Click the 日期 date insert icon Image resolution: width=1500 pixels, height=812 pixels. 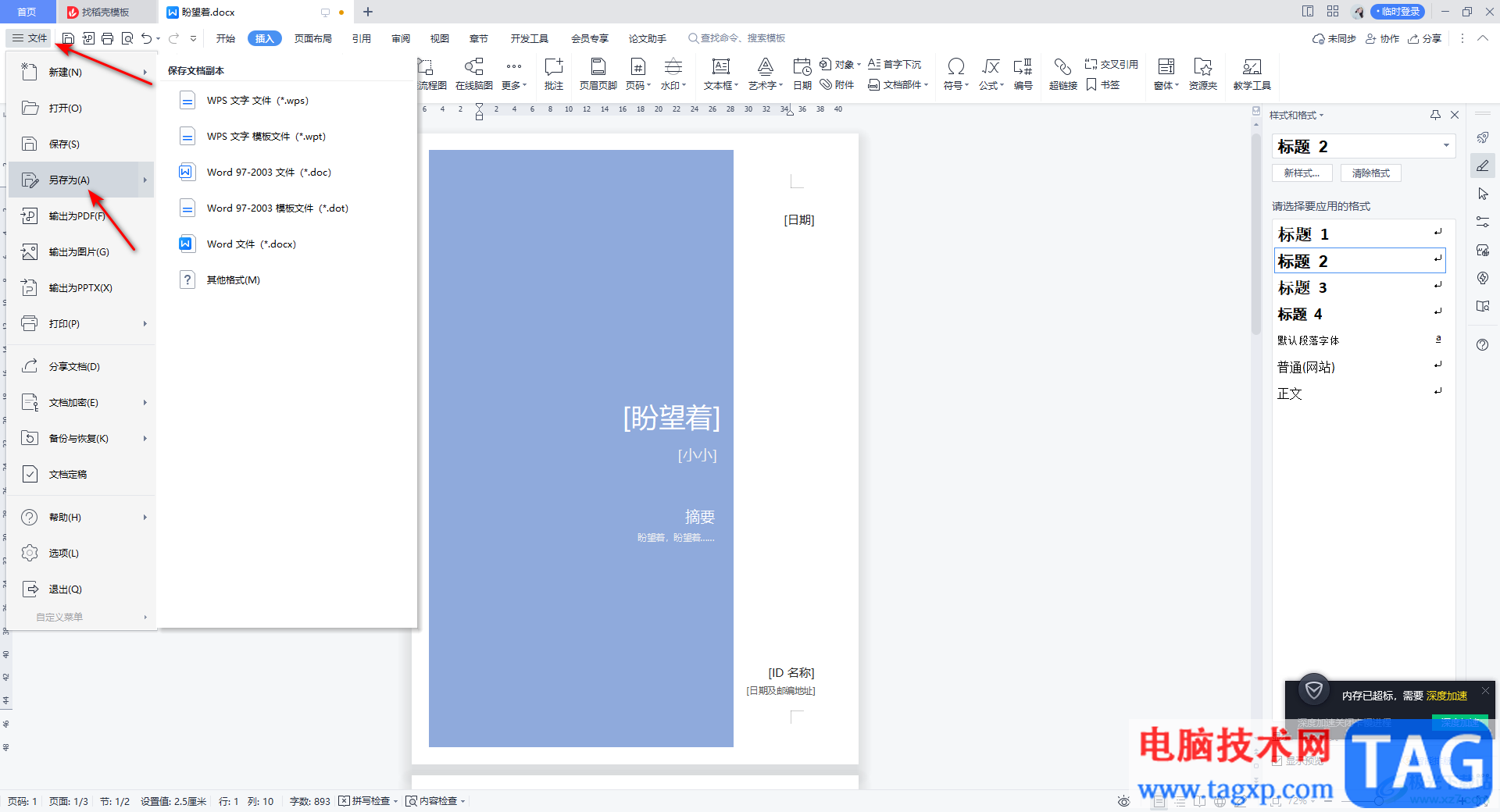(x=802, y=75)
